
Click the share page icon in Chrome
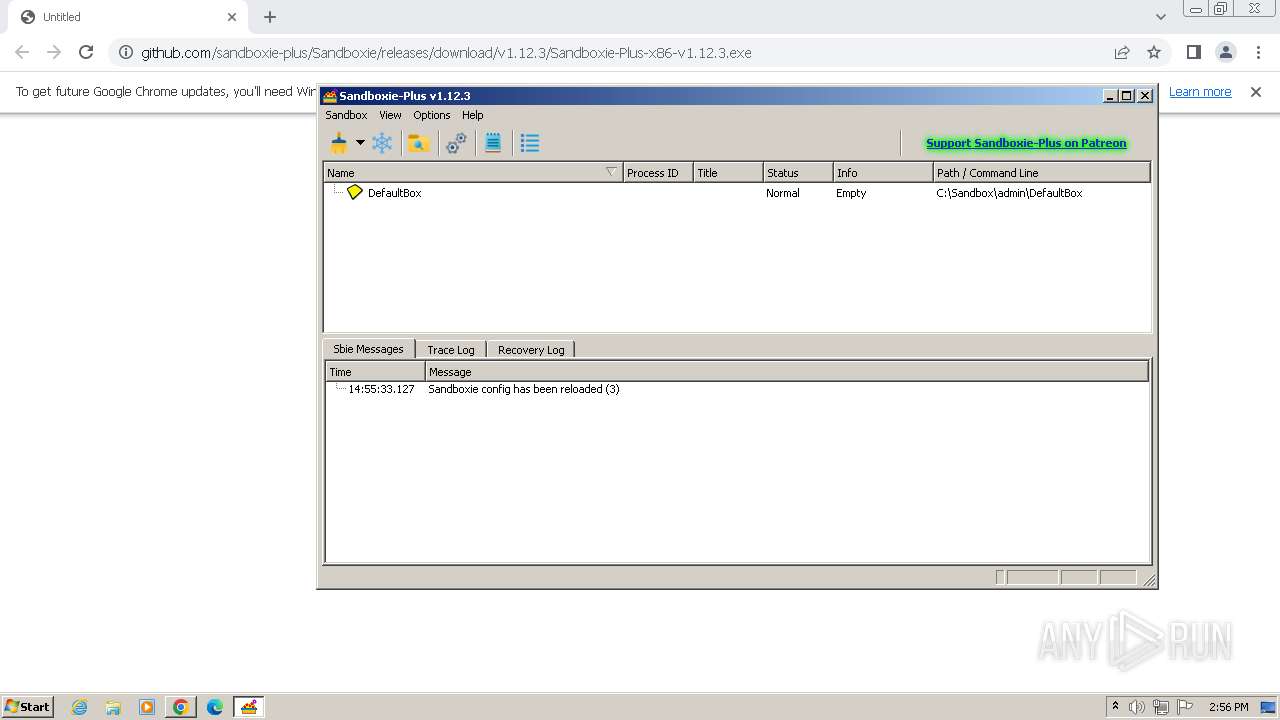click(1122, 52)
